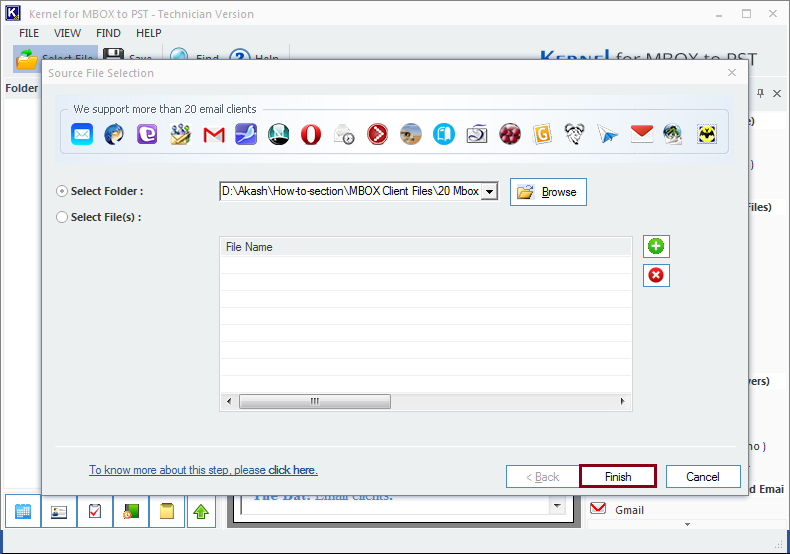Click the folder path input field
This screenshot has height=554, width=790.
[351, 191]
